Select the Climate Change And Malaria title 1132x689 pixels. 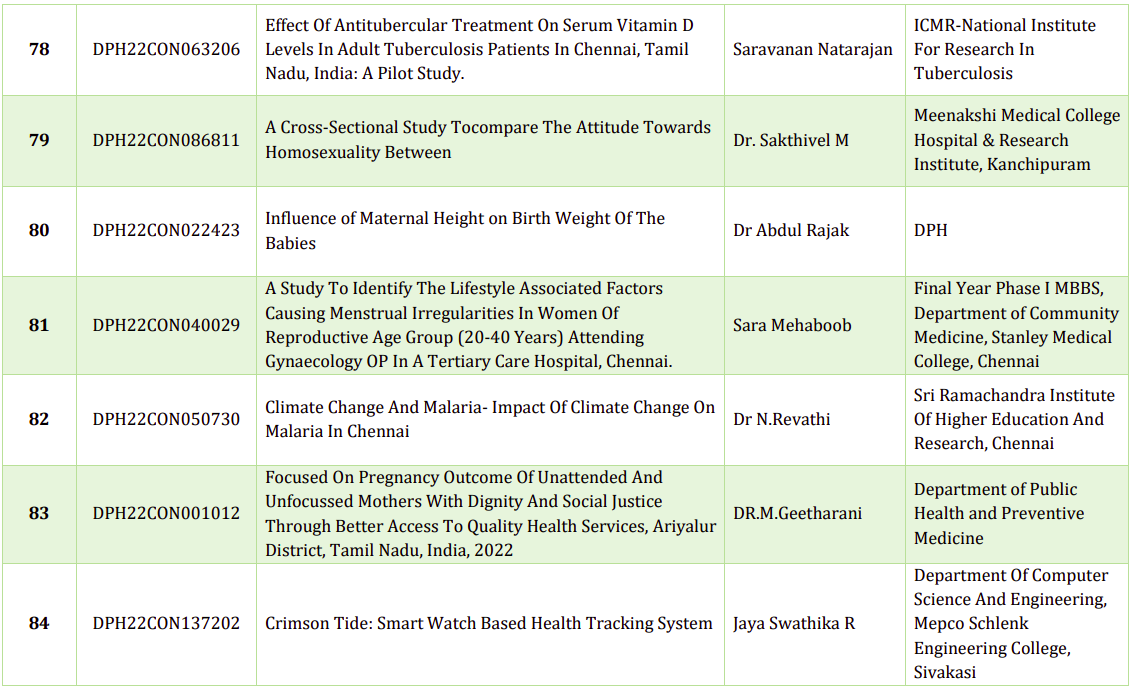coord(489,419)
